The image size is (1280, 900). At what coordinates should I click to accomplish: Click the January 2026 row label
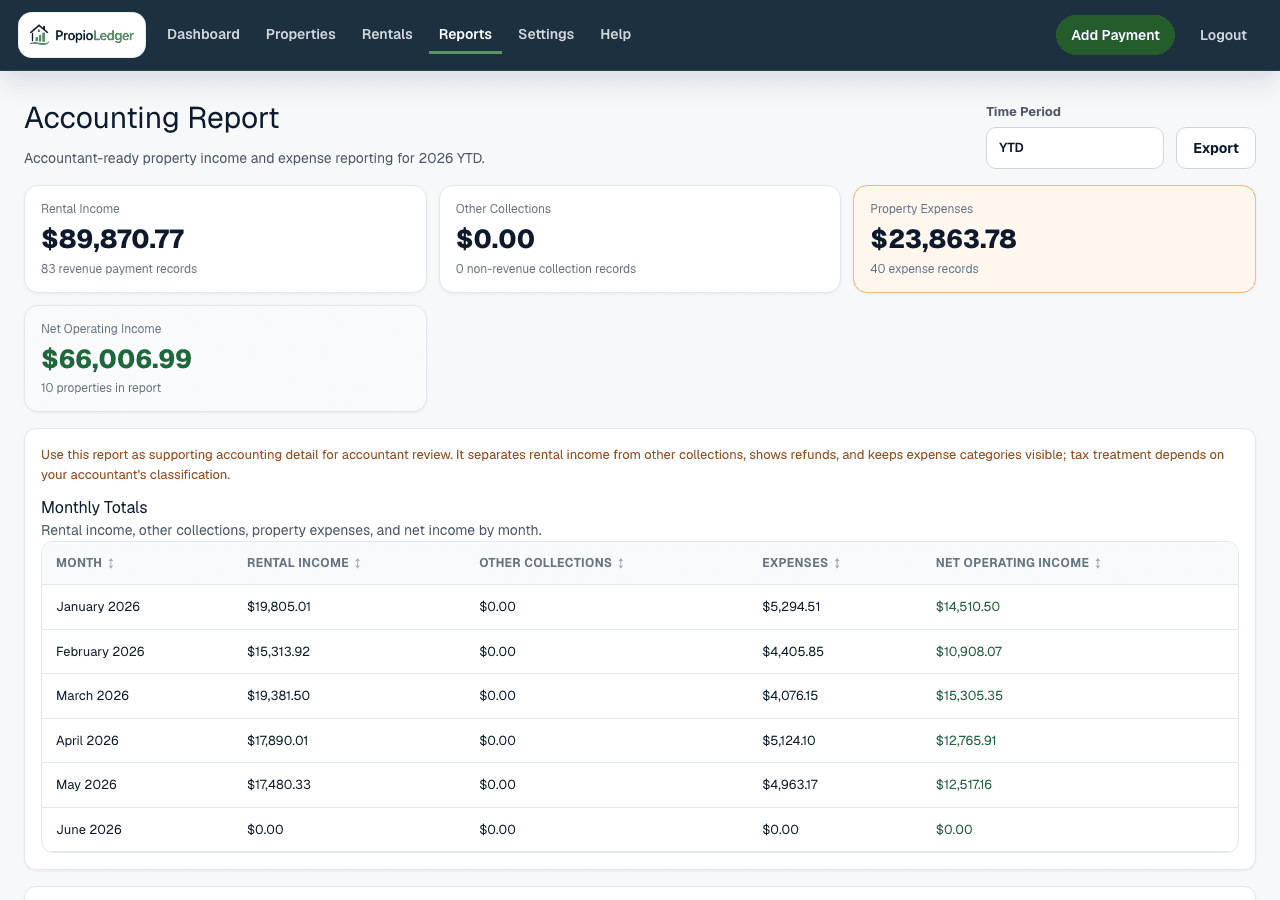point(98,607)
